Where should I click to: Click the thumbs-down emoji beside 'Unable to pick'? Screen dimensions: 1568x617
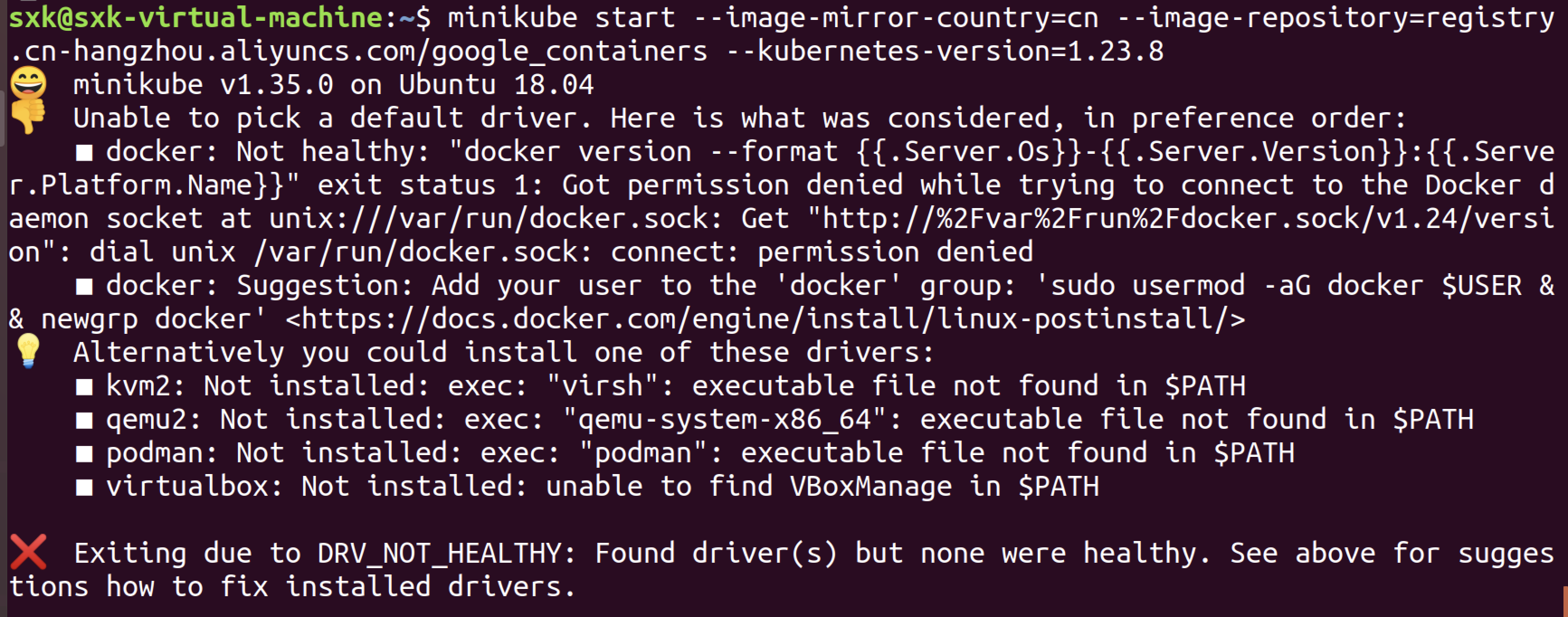(28, 116)
